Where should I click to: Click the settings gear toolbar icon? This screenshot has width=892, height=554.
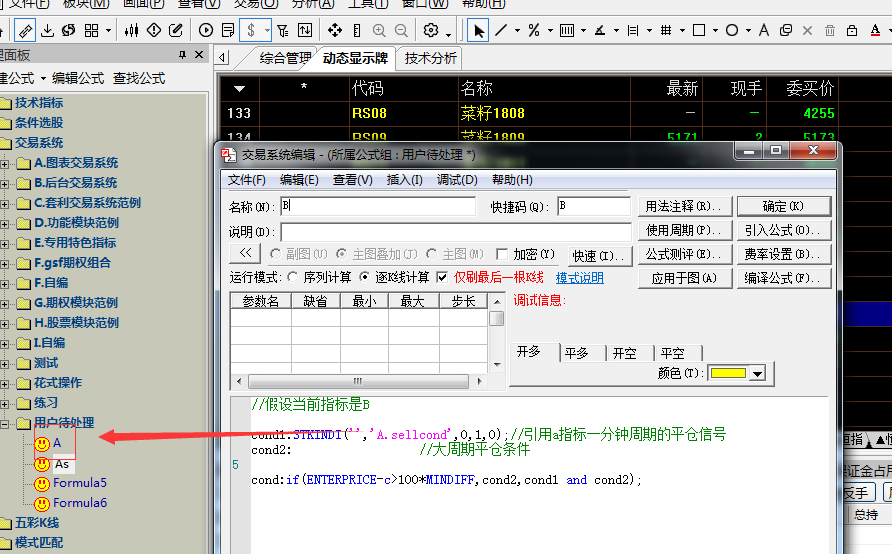431,30
